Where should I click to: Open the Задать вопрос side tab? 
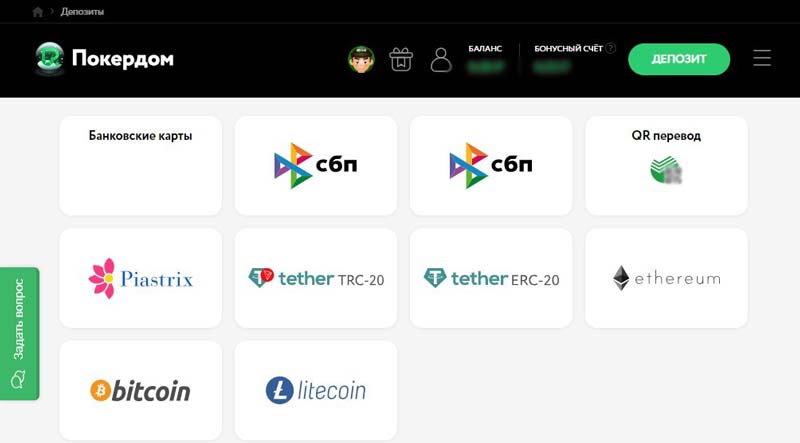click(x=19, y=333)
